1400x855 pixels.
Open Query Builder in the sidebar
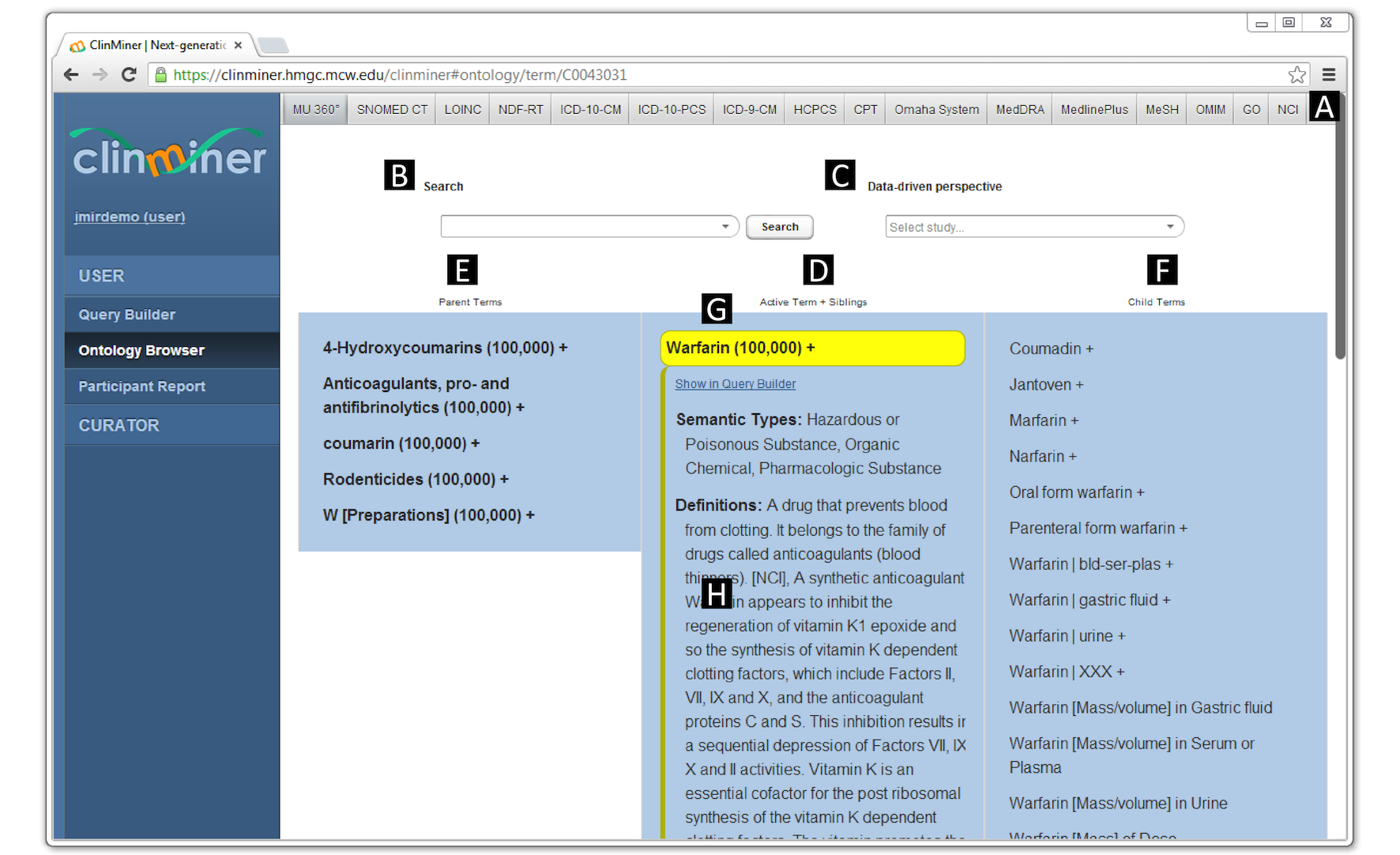point(127,315)
